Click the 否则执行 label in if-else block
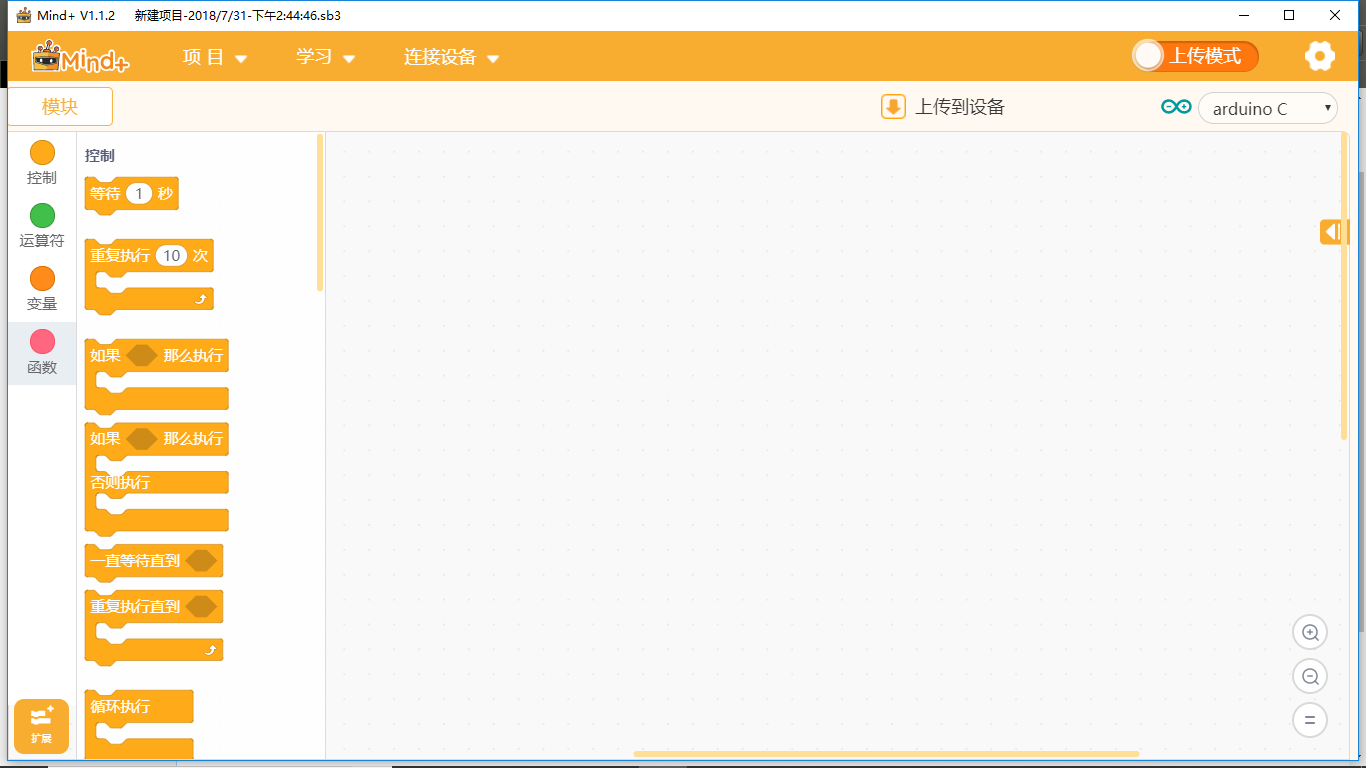 pos(120,482)
